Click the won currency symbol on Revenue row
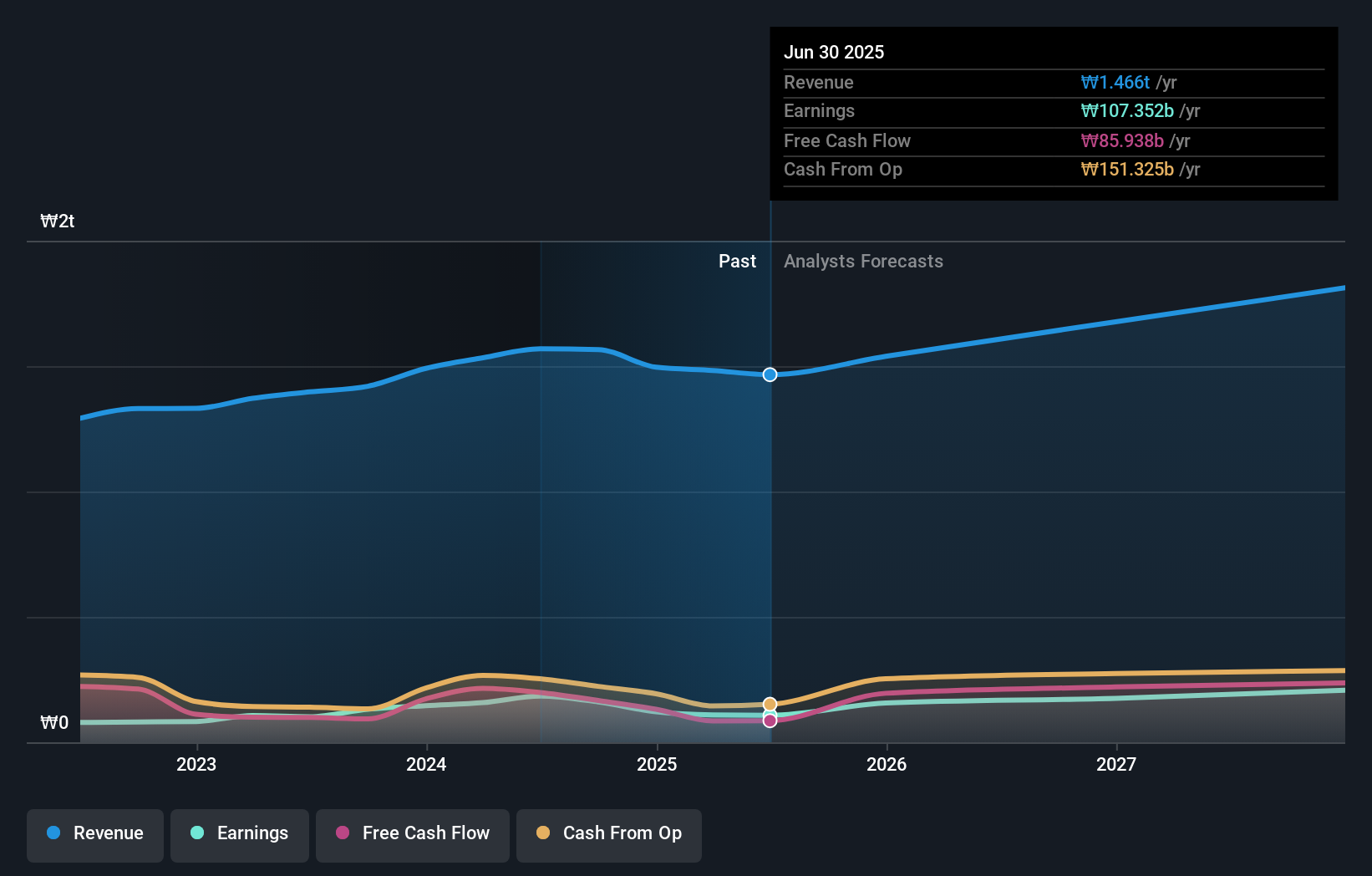Viewport: 1372px width, 876px height. (x=1090, y=82)
